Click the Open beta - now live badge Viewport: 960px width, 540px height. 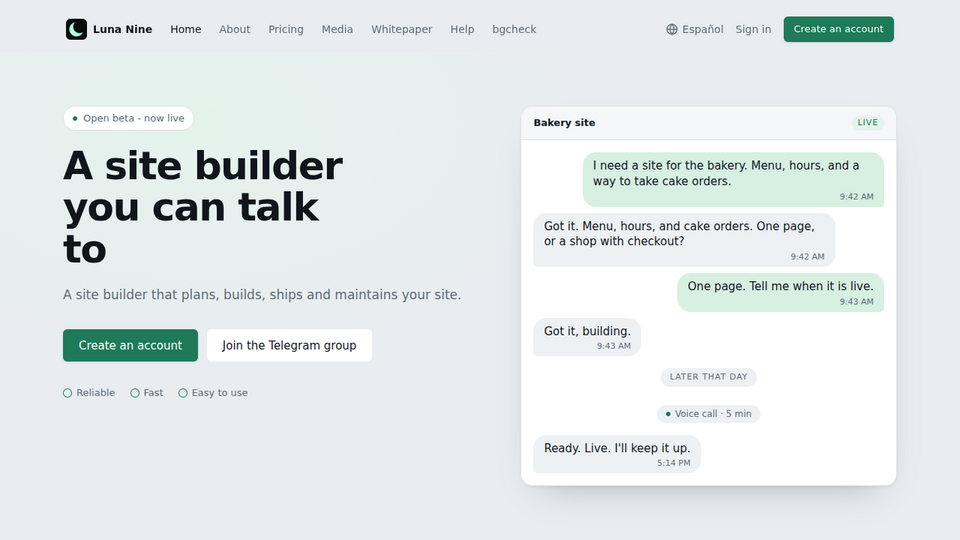click(129, 118)
